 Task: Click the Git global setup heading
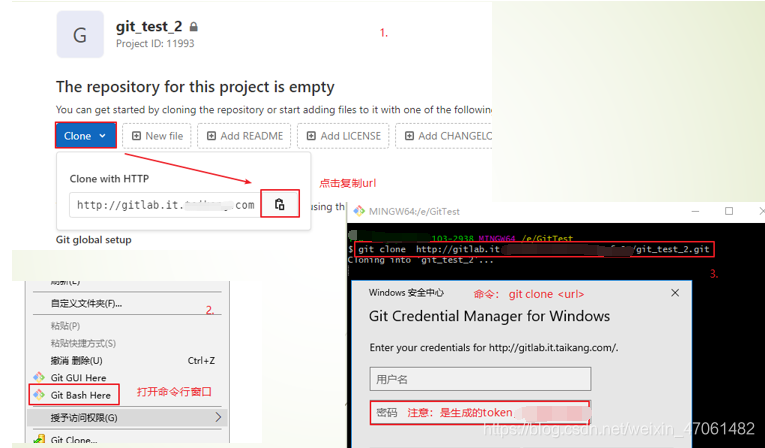(x=94, y=240)
